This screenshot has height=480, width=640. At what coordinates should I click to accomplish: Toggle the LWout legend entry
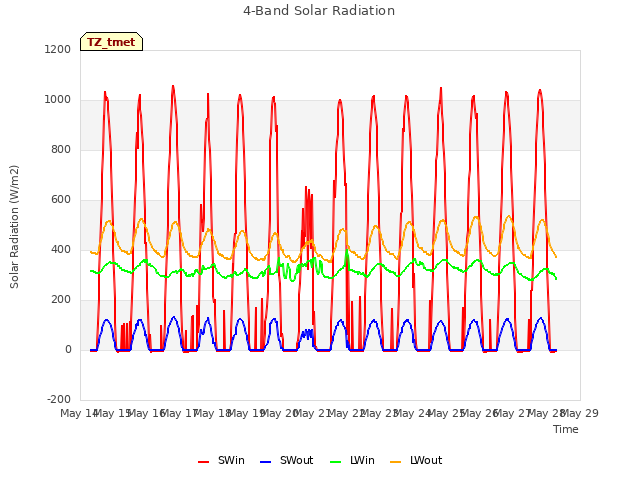tap(416, 460)
